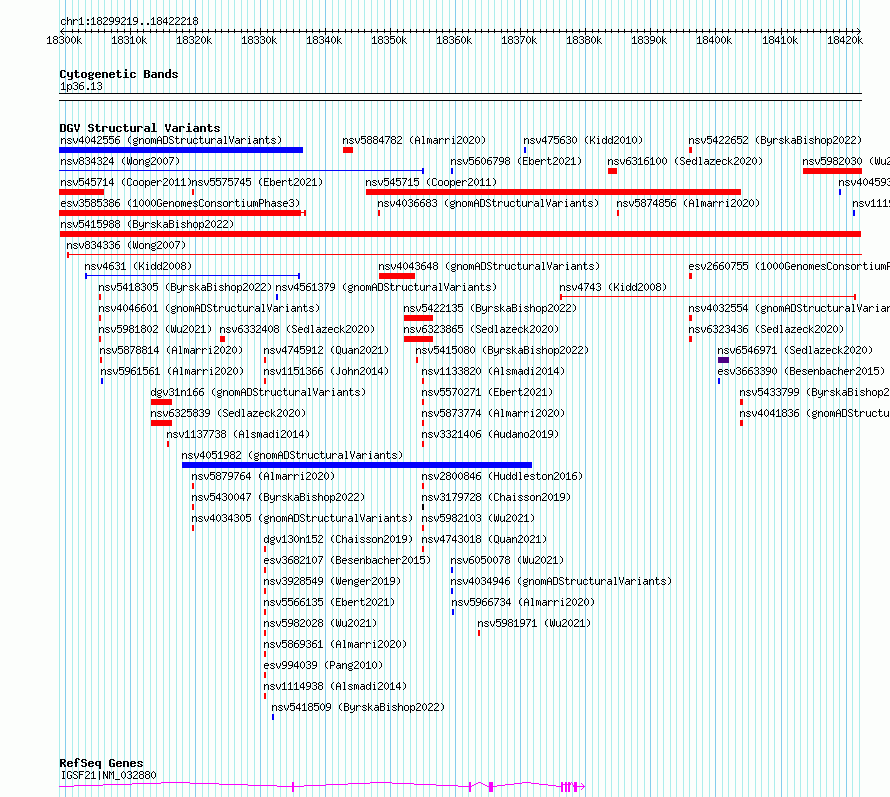The height and width of the screenshot is (797, 890).
Task: Click nsv5879764 (Almarri2020) label
Action: pos(263,476)
